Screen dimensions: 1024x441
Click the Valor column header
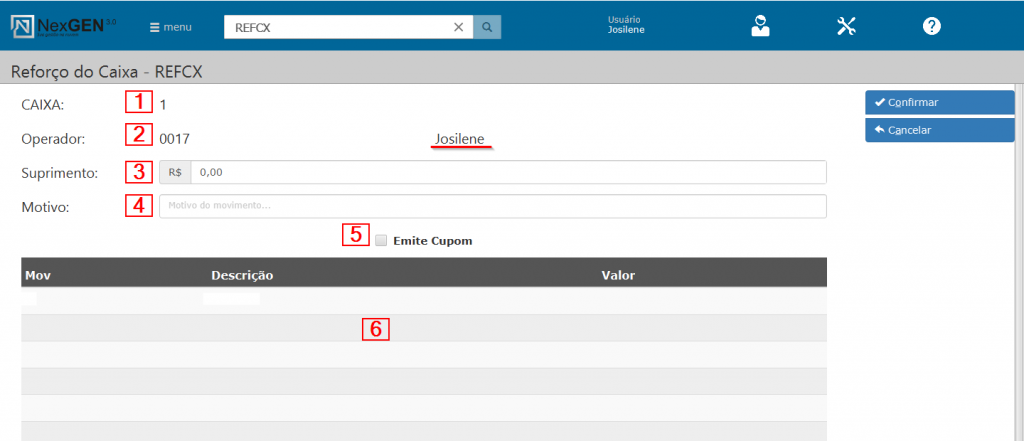[618, 274]
